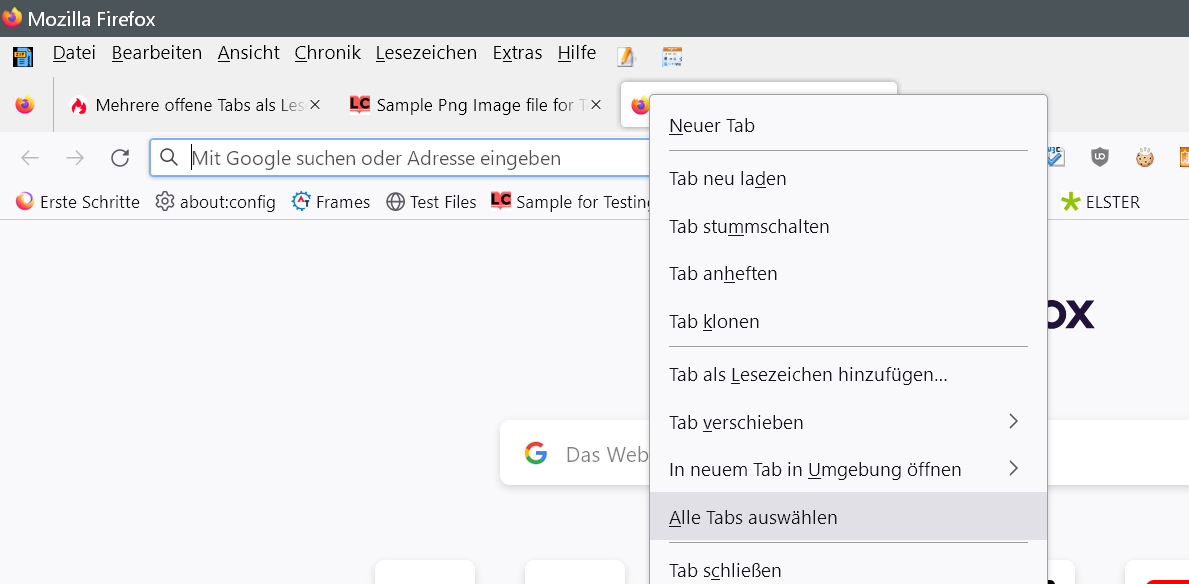Click the uBlock Origin shield icon
Screen dimensions: 1189x584
1100,157
